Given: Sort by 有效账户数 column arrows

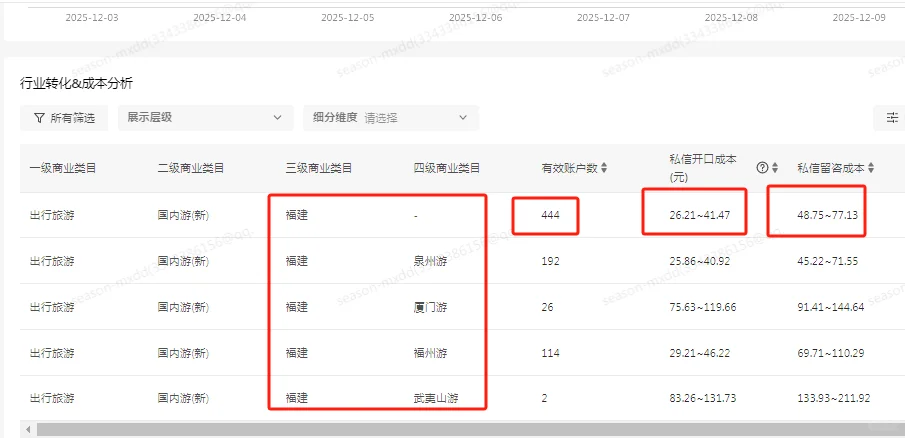Looking at the screenshot, I should coord(604,169).
